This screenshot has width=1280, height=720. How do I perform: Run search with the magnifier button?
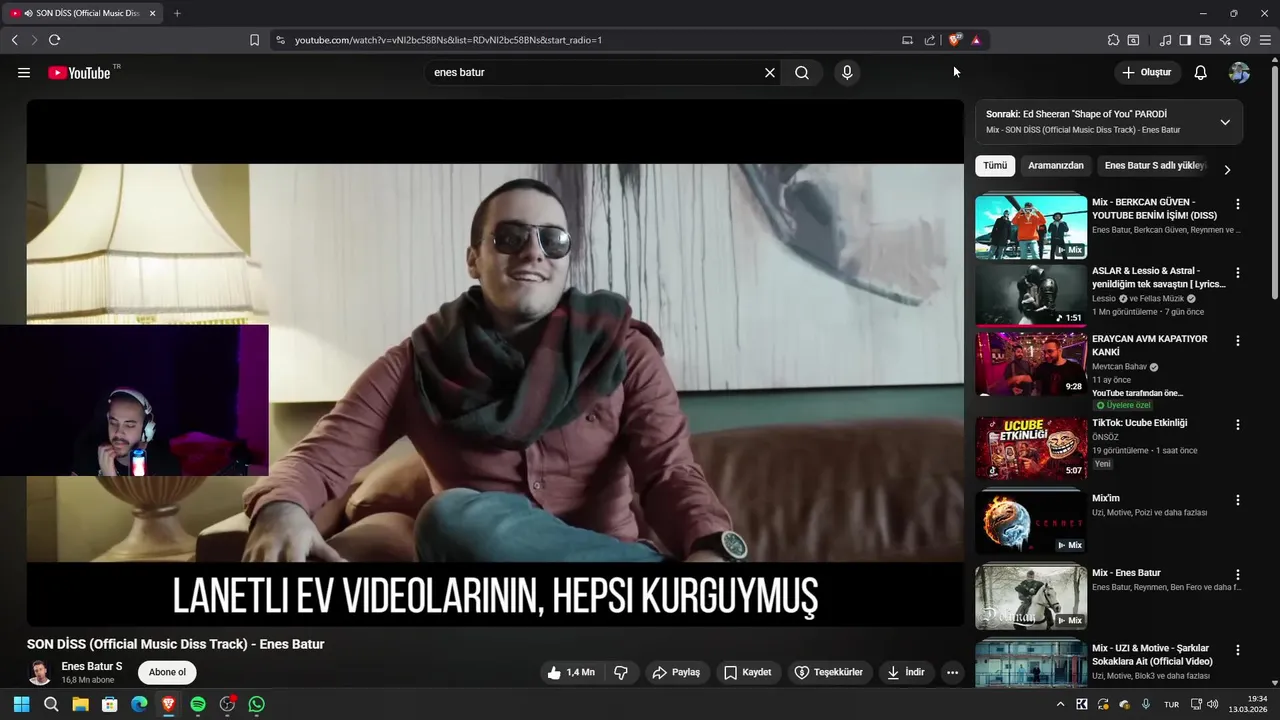tap(802, 73)
